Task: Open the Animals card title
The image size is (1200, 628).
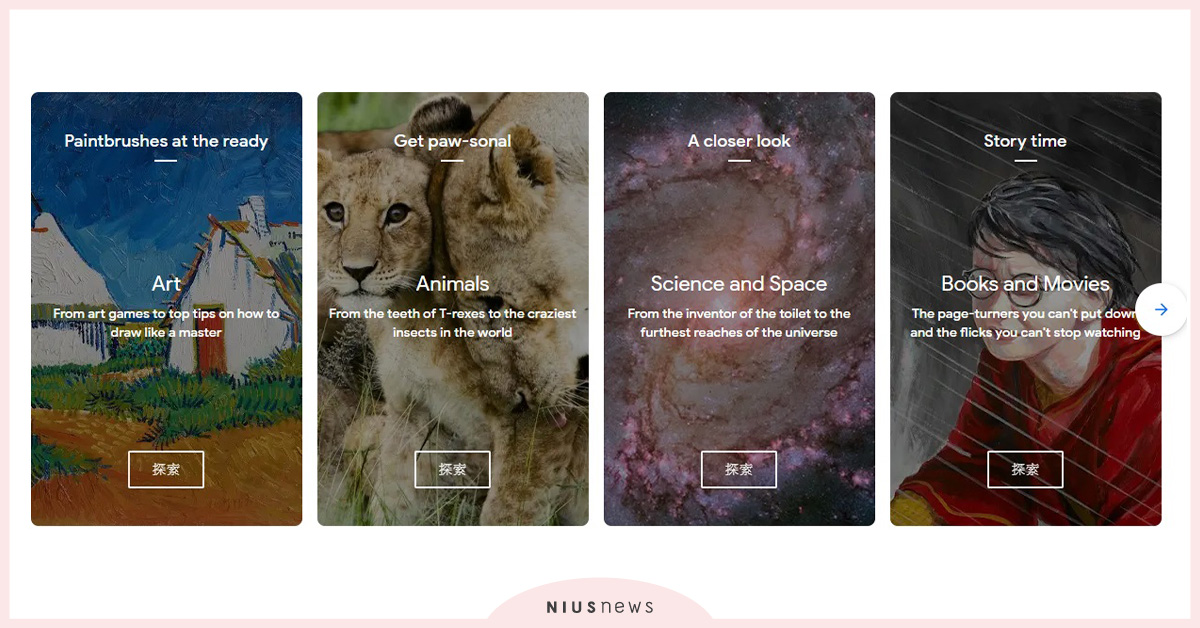Action: point(453,284)
